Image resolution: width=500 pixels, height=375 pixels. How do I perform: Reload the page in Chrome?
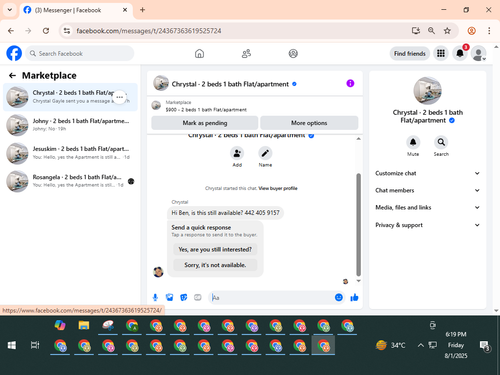(46, 31)
